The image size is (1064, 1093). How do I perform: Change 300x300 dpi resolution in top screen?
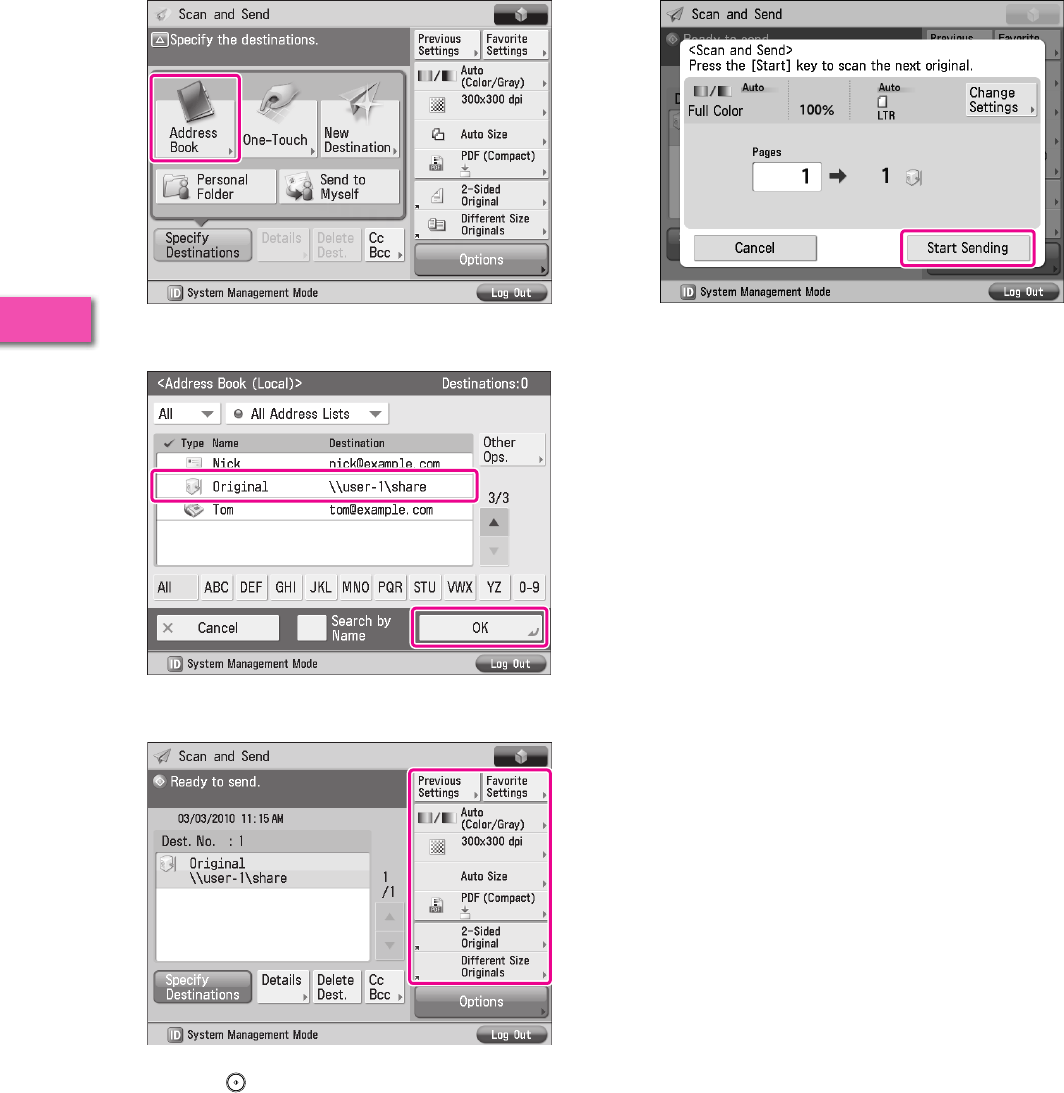(481, 105)
